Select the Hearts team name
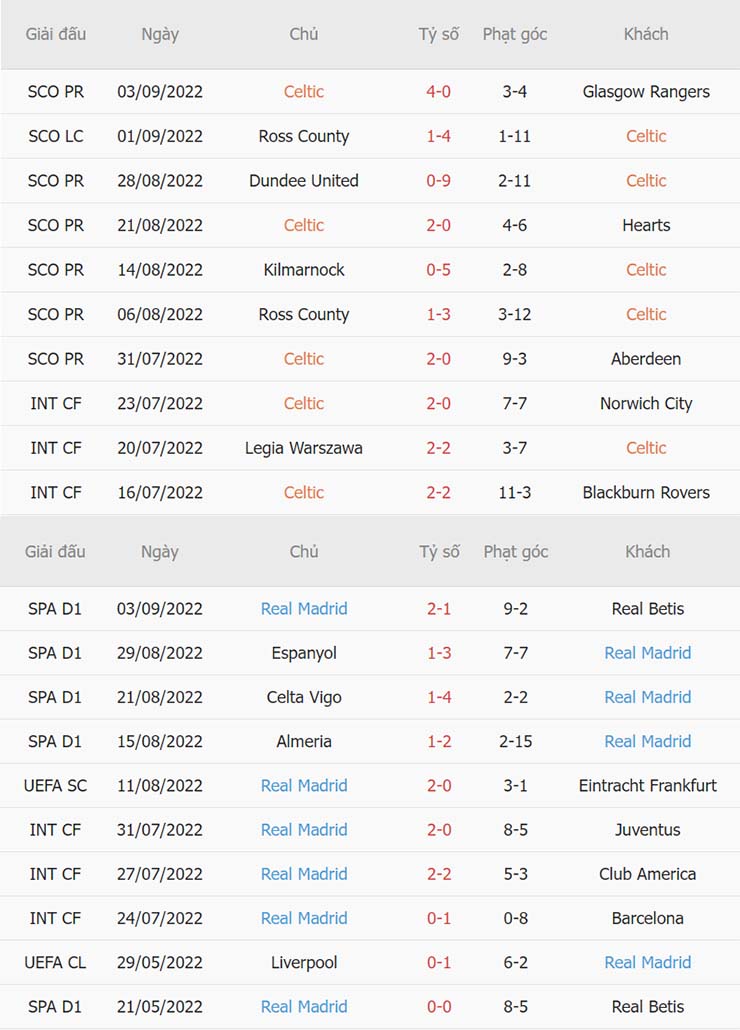 pos(646,225)
